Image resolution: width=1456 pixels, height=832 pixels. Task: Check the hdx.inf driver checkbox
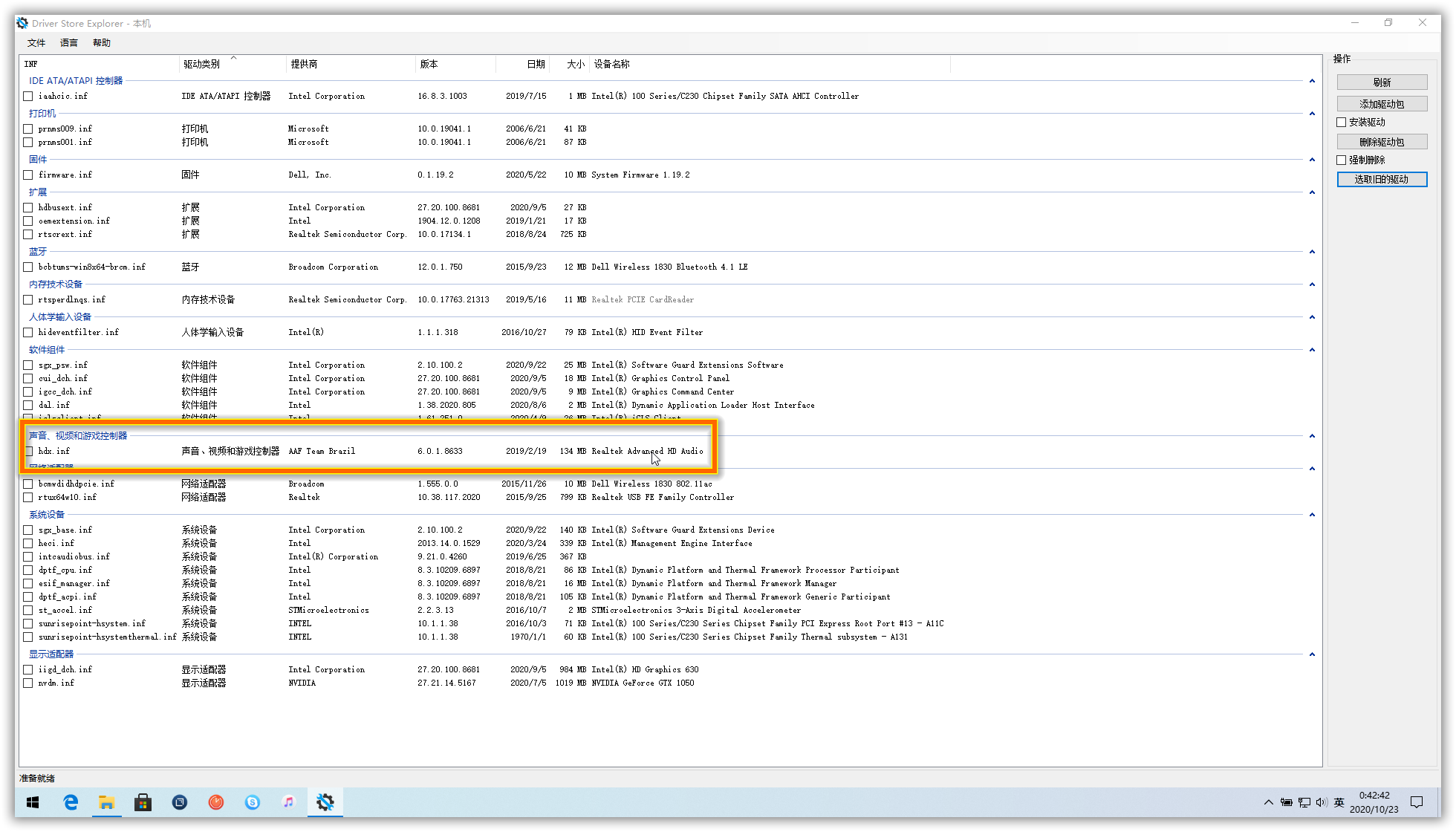coord(28,452)
